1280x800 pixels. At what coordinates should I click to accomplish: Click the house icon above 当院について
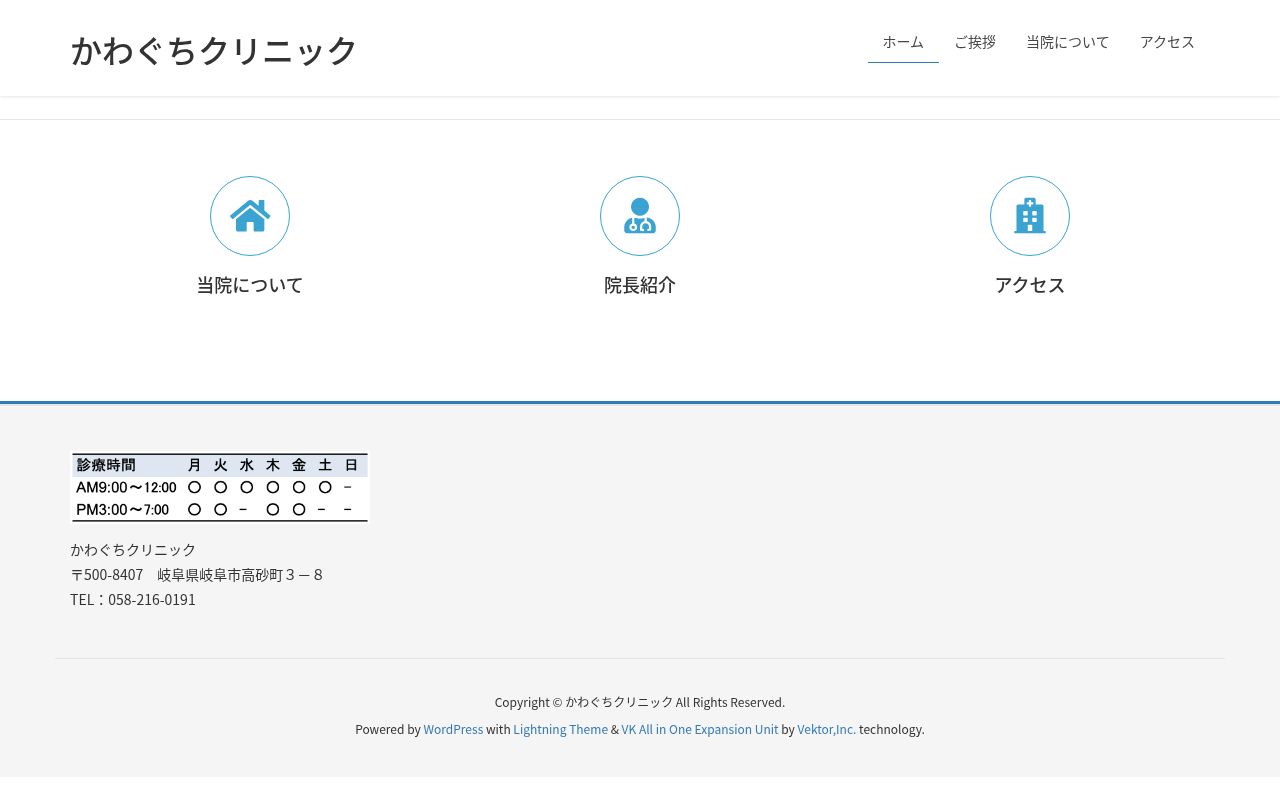coord(250,216)
